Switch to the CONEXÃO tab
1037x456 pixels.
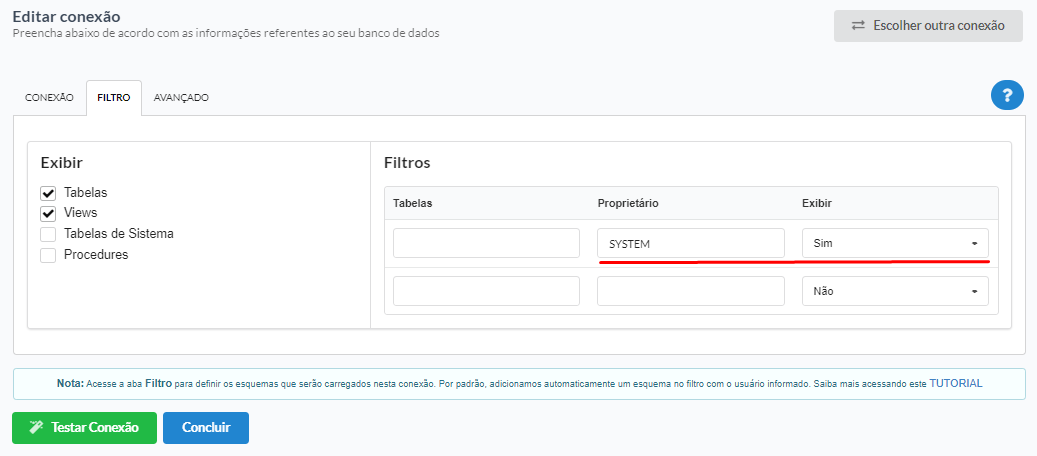tap(50, 97)
